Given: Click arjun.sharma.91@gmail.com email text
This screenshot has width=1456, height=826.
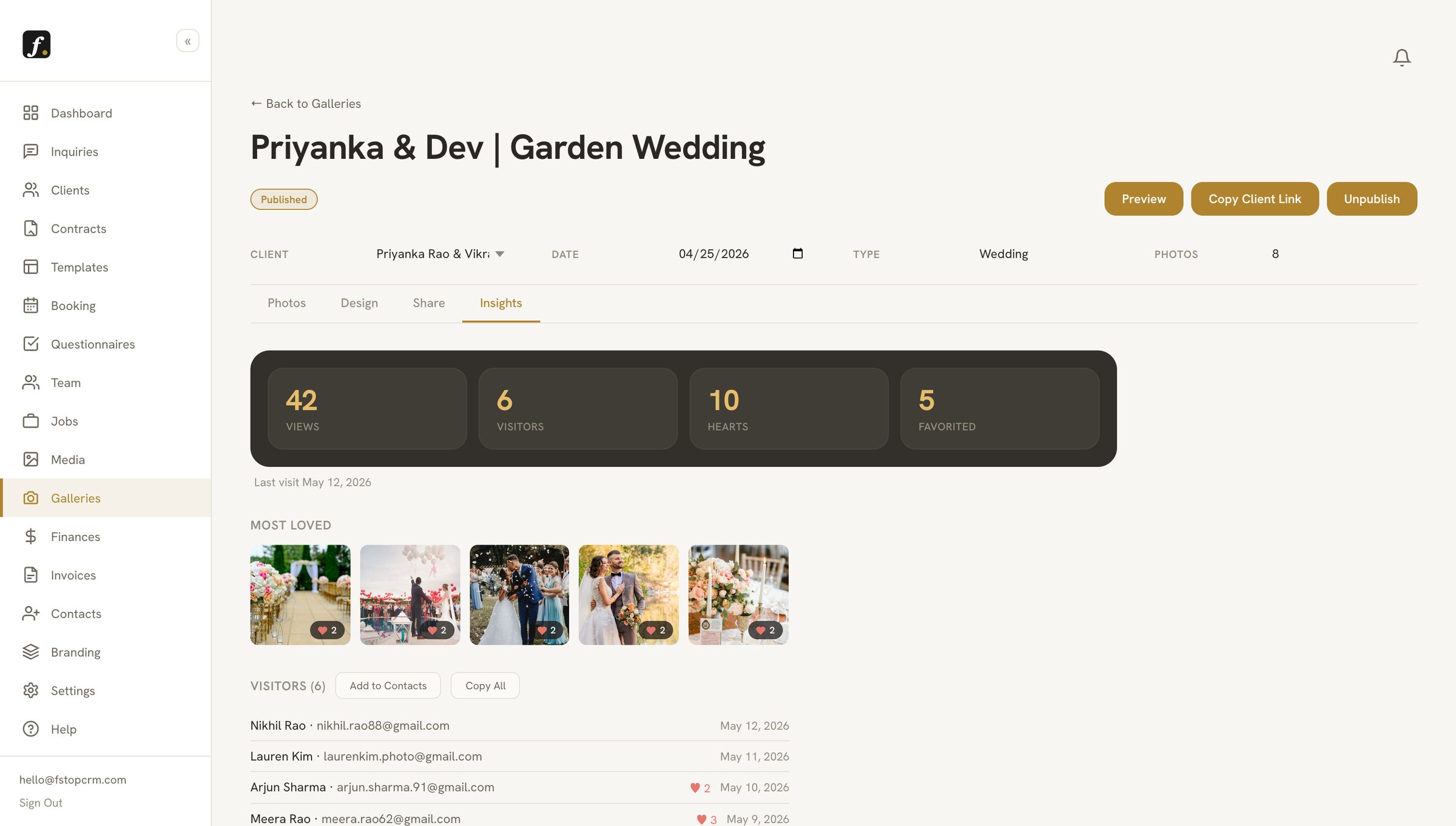Looking at the screenshot, I should point(416,787).
